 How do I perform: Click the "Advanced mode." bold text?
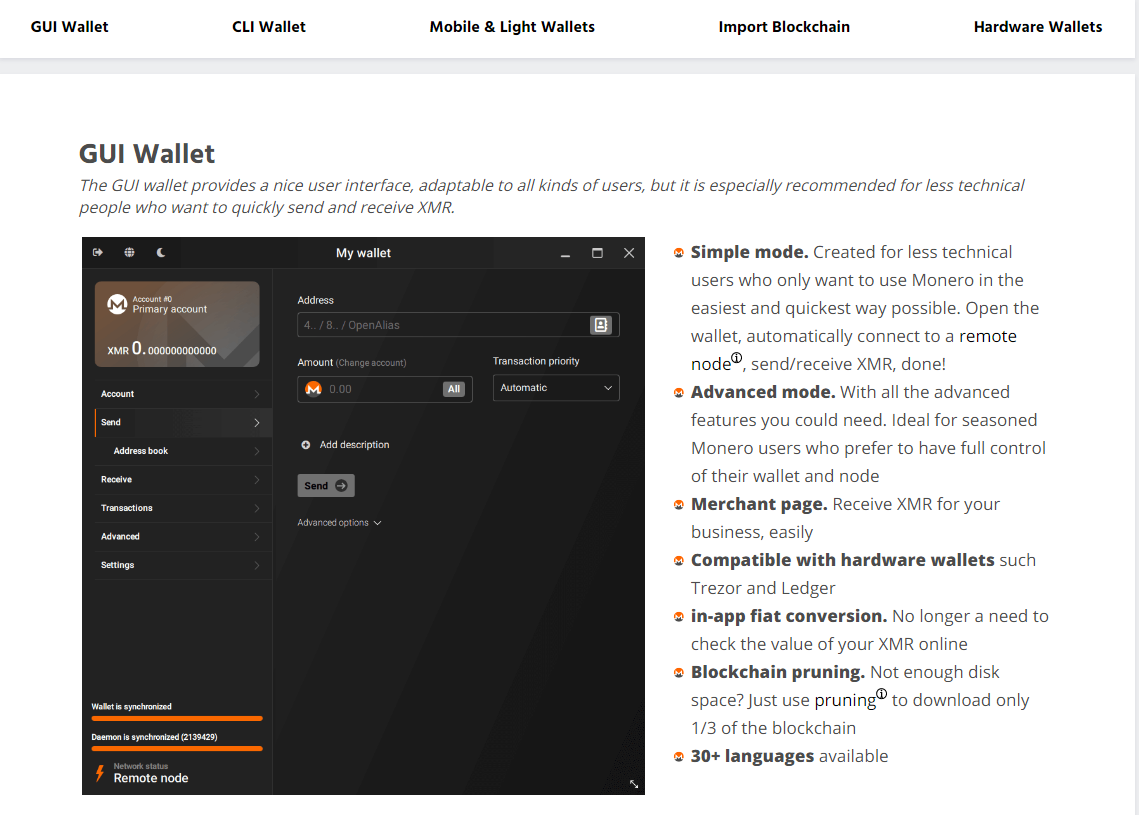click(763, 392)
